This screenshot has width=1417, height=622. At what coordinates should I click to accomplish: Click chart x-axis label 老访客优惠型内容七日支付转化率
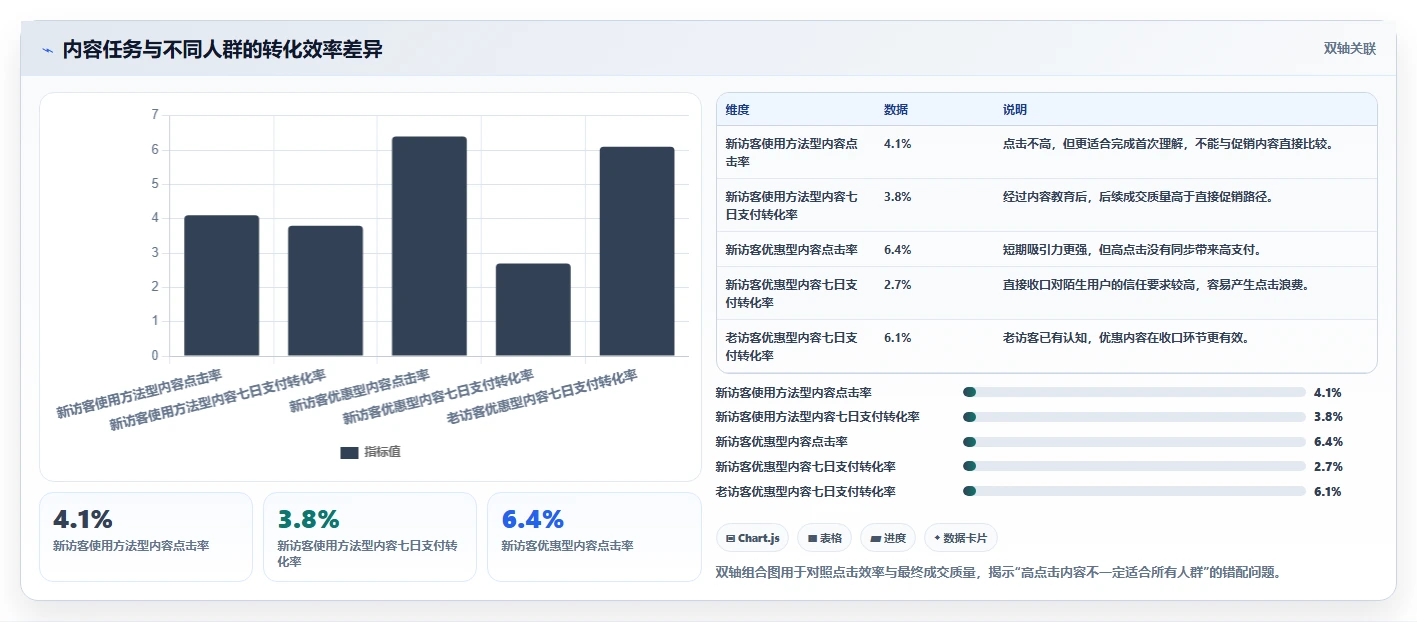coord(542,395)
